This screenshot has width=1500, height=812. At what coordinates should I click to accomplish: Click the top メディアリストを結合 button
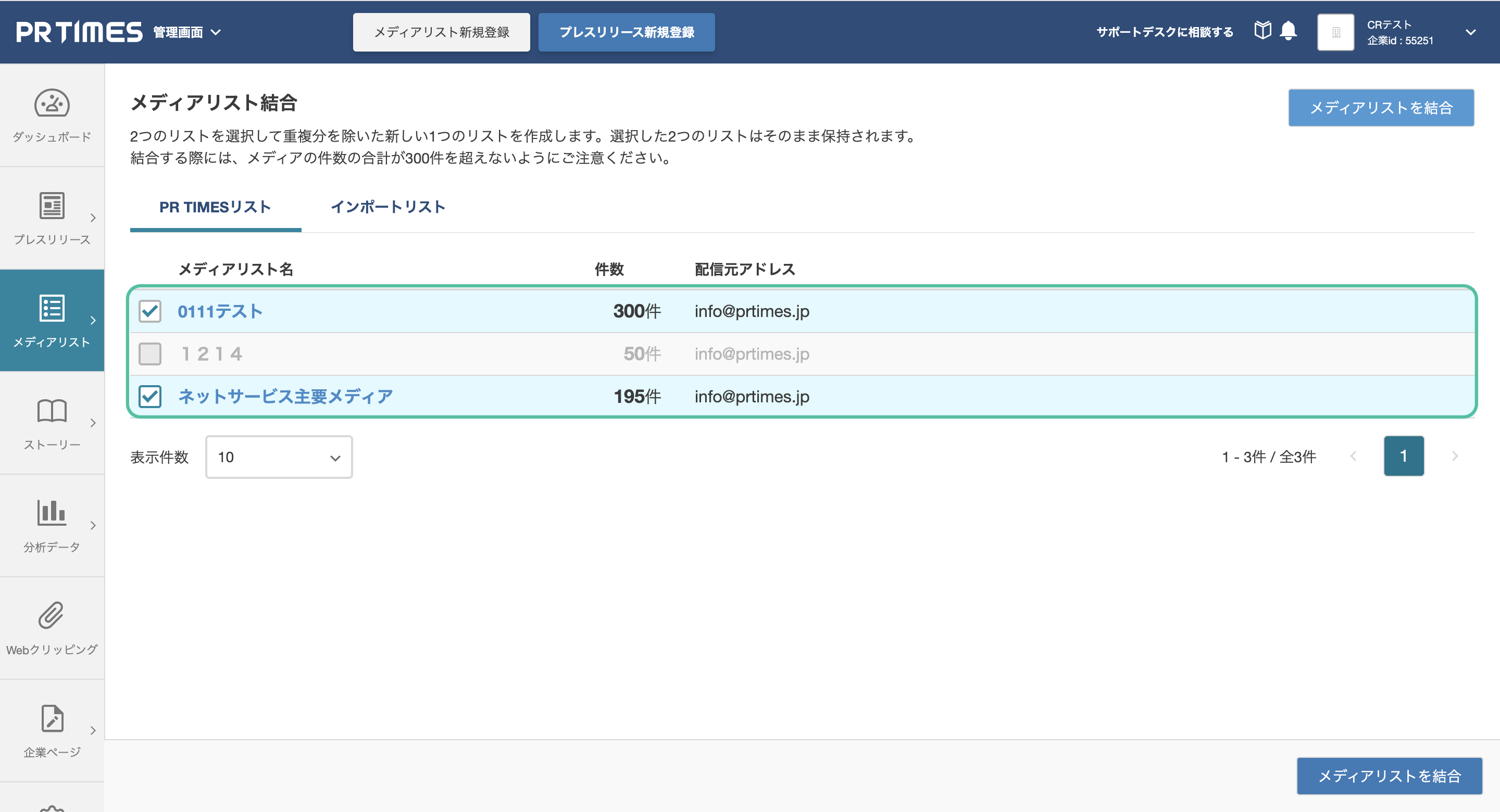click(1381, 108)
